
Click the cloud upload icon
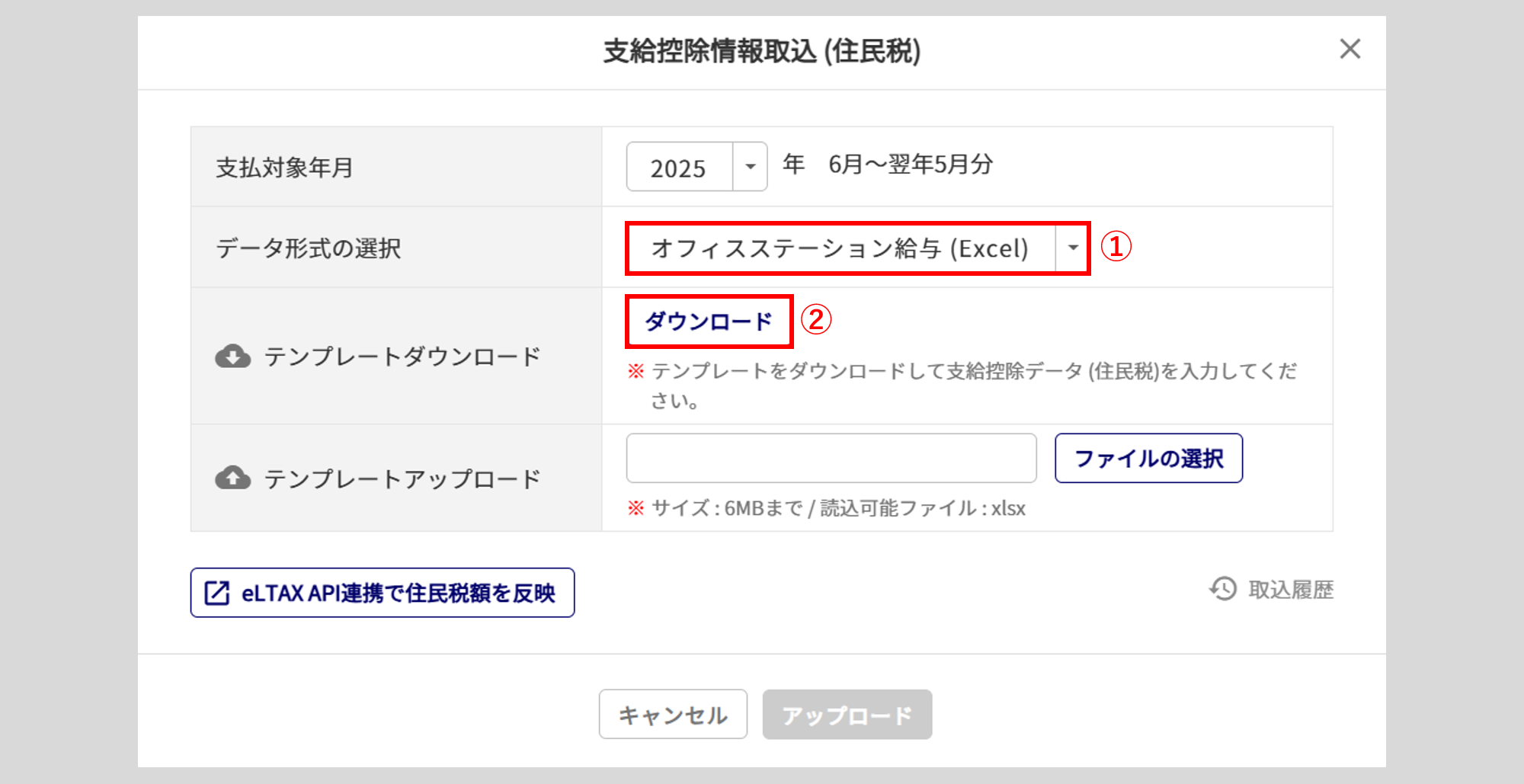tap(232, 478)
